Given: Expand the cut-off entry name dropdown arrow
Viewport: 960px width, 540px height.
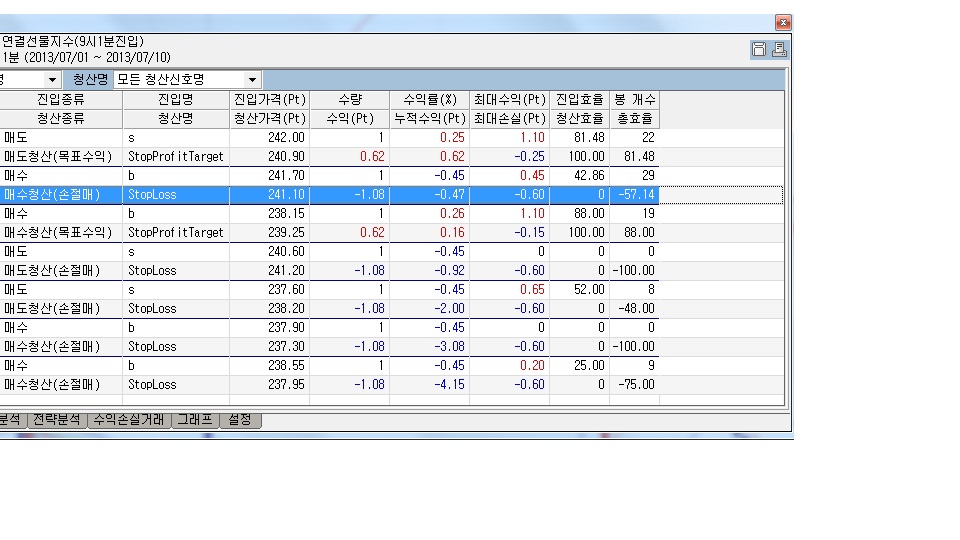Looking at the screenshot, I should 52,80.
